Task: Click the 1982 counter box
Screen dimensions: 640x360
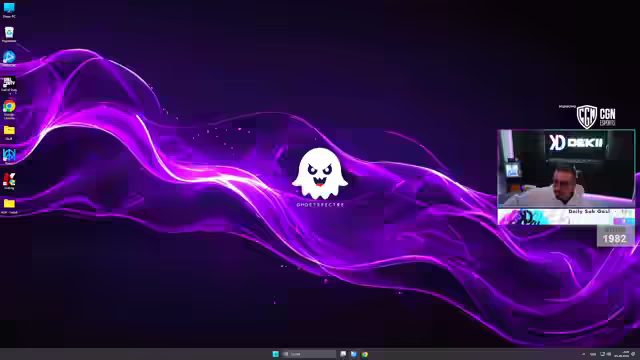Action: [x=615, y=236]
